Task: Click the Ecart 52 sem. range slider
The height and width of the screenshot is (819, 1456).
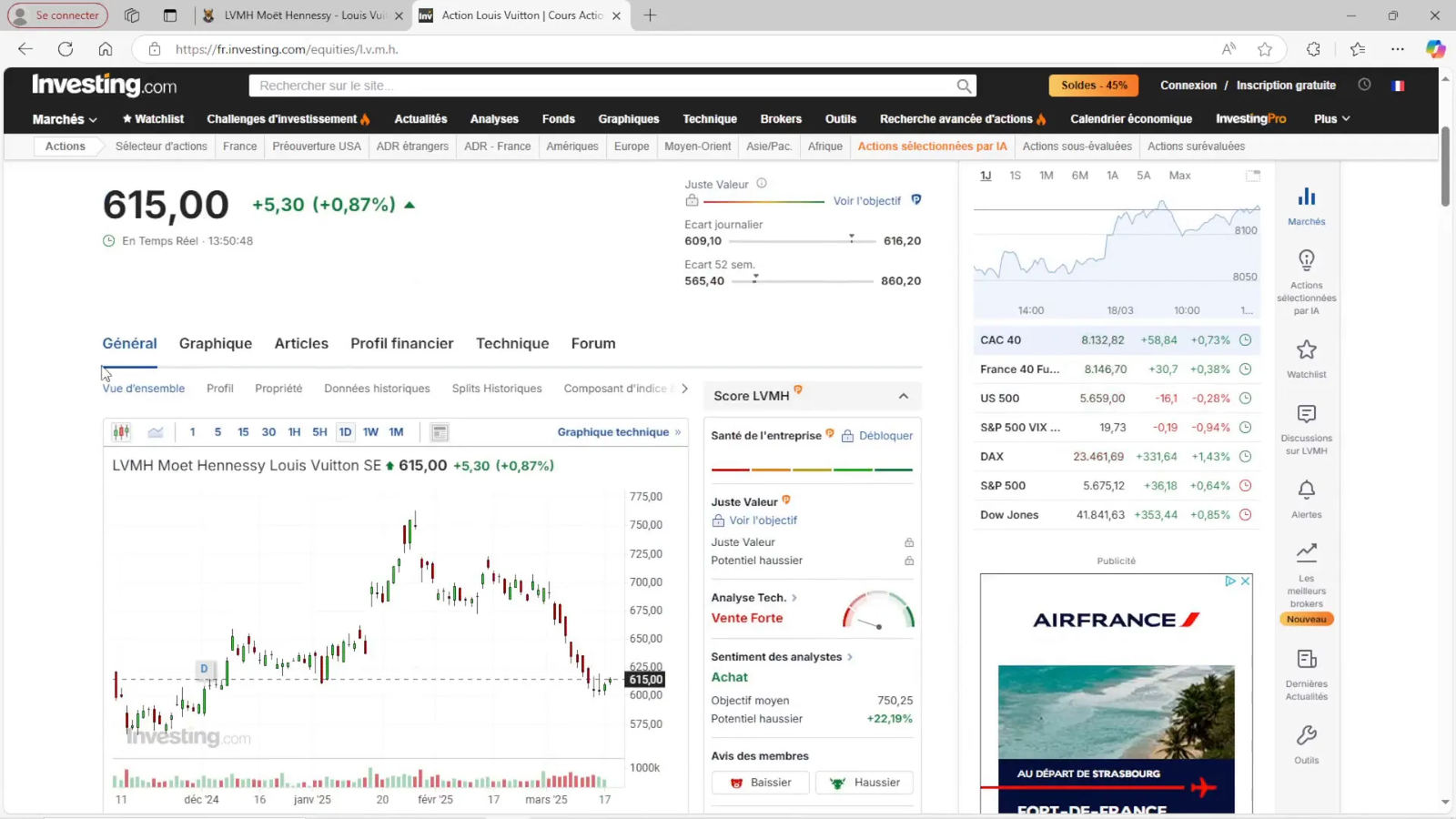Action: (x=802, y=281)
